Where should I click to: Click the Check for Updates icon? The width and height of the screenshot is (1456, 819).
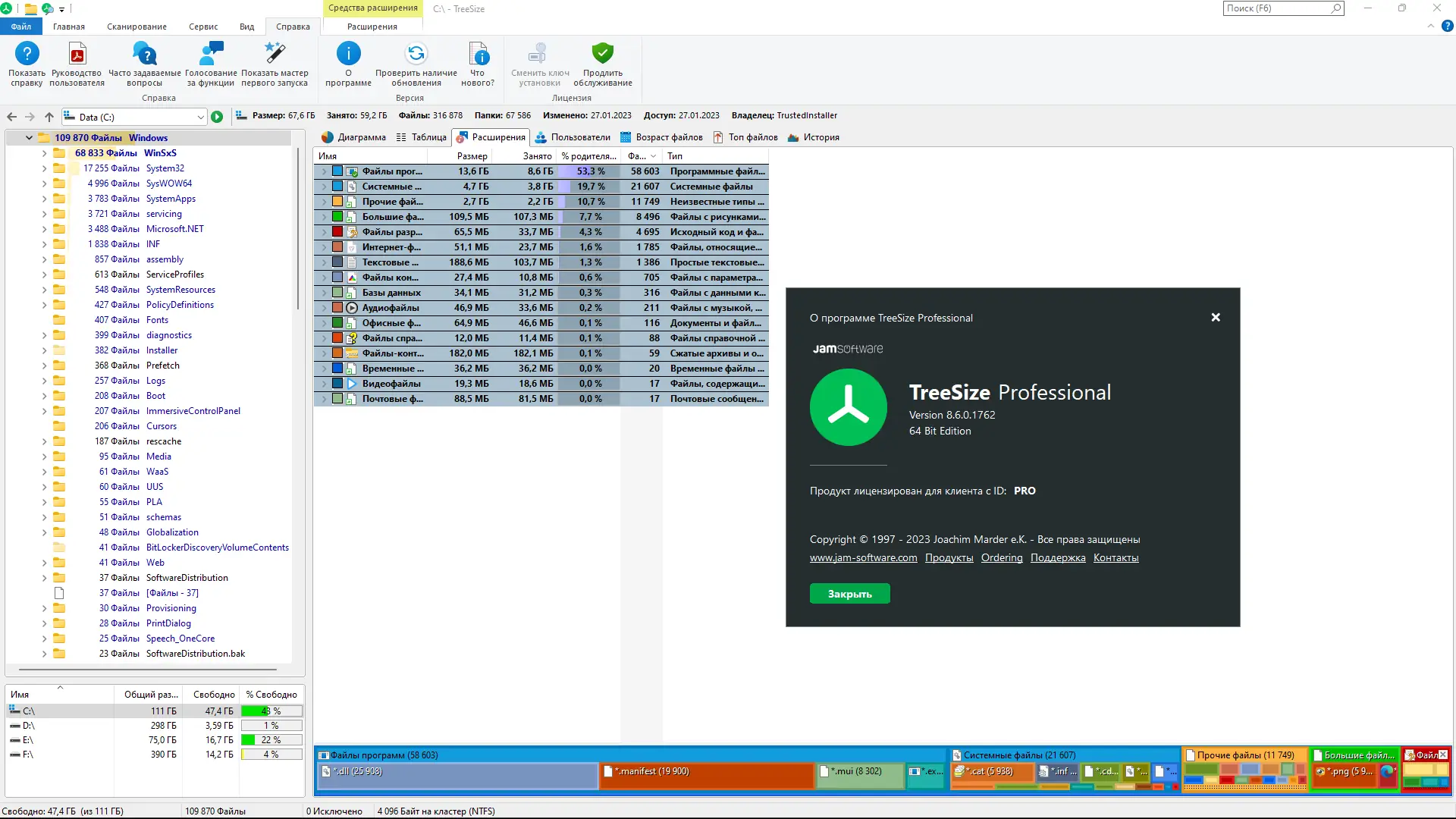pos(416,55)
